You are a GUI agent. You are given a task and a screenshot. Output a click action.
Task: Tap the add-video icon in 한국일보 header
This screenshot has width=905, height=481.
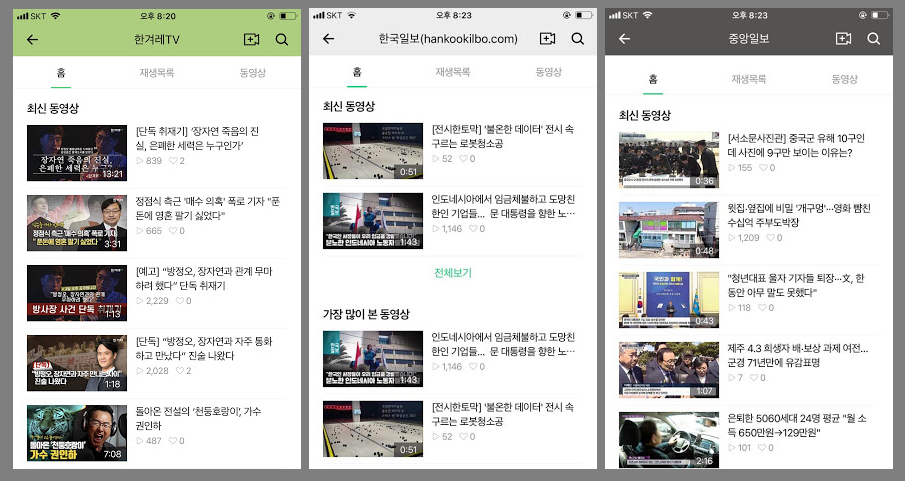click(547, 39)
